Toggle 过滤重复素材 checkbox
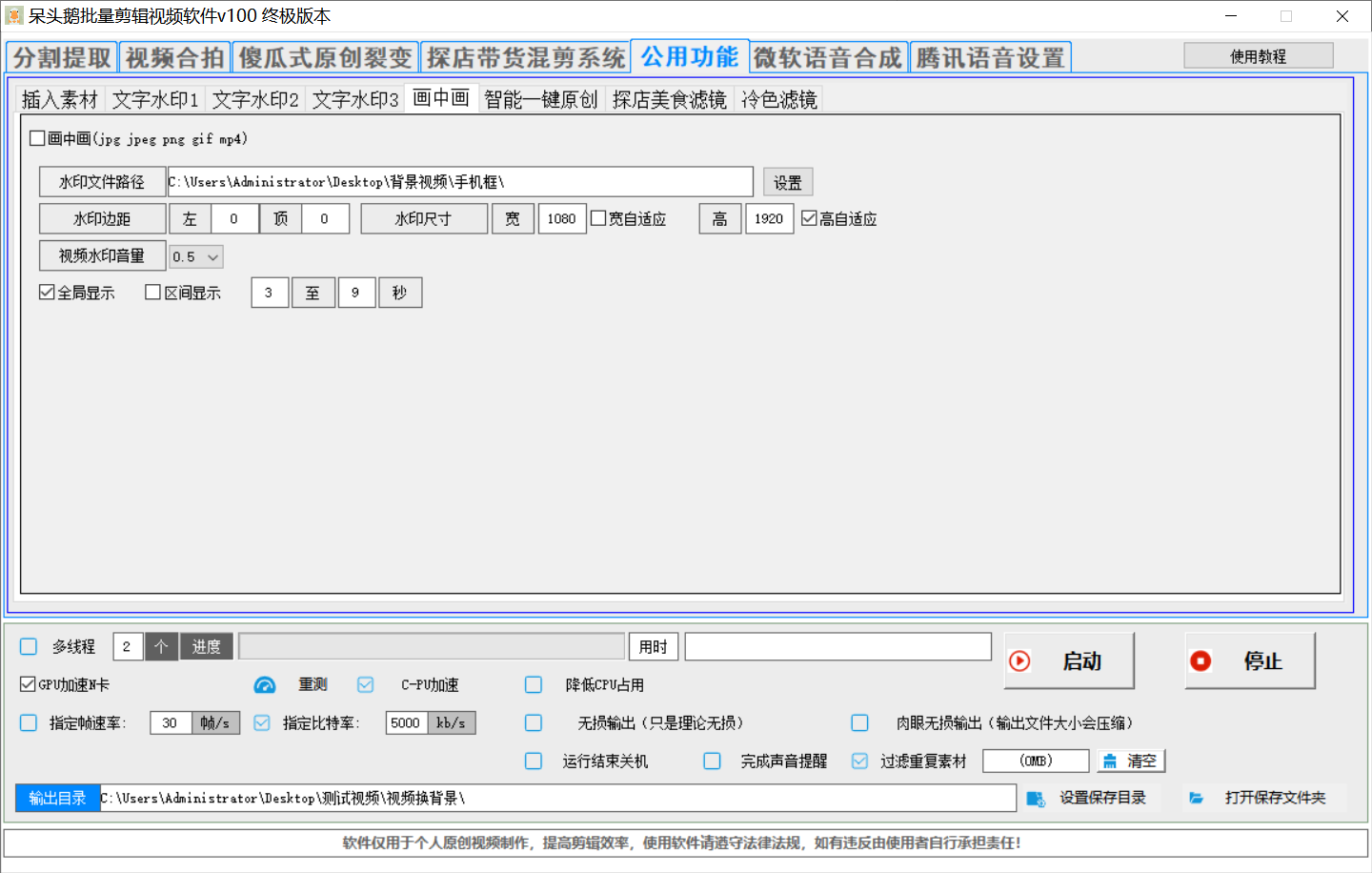The height and width of the screenshot is (873, 1372). point(859,761)
